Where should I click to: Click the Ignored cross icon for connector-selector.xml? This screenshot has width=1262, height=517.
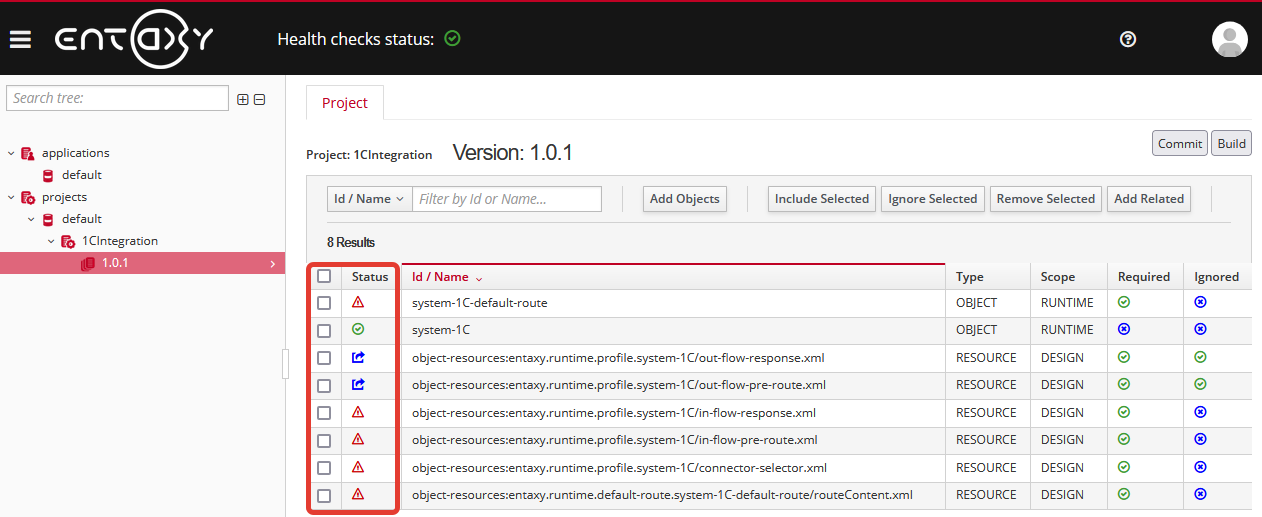coord(1201,467)
